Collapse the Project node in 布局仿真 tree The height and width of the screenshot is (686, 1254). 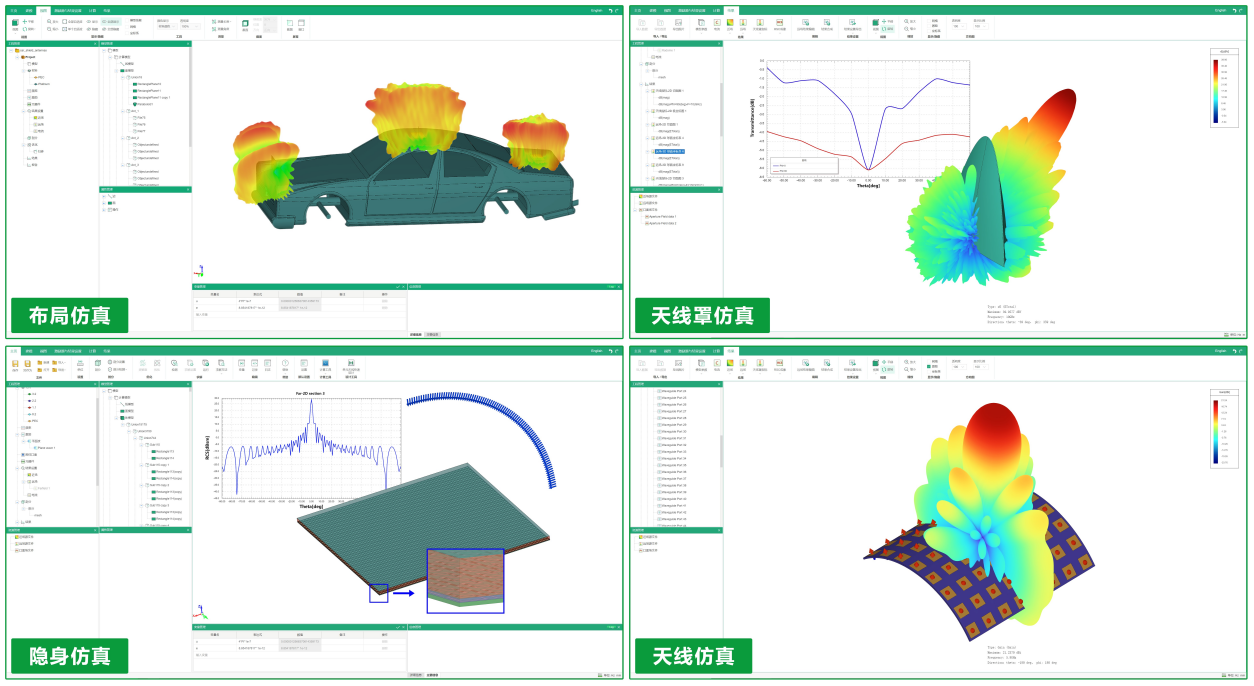pyautogui.click(x=16, y=57)
